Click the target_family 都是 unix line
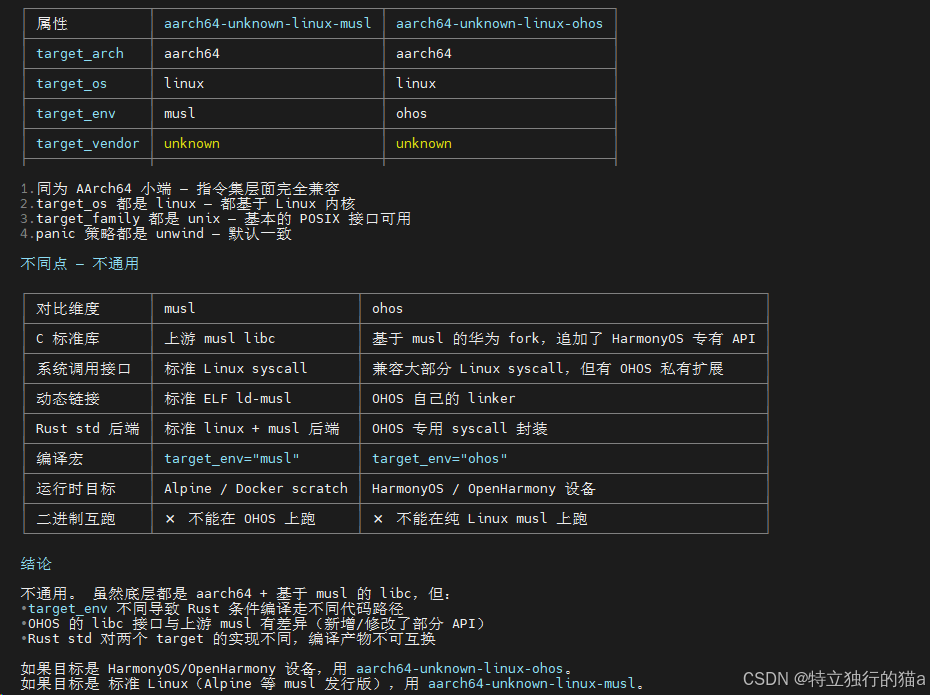 click(x=216, y=219)
